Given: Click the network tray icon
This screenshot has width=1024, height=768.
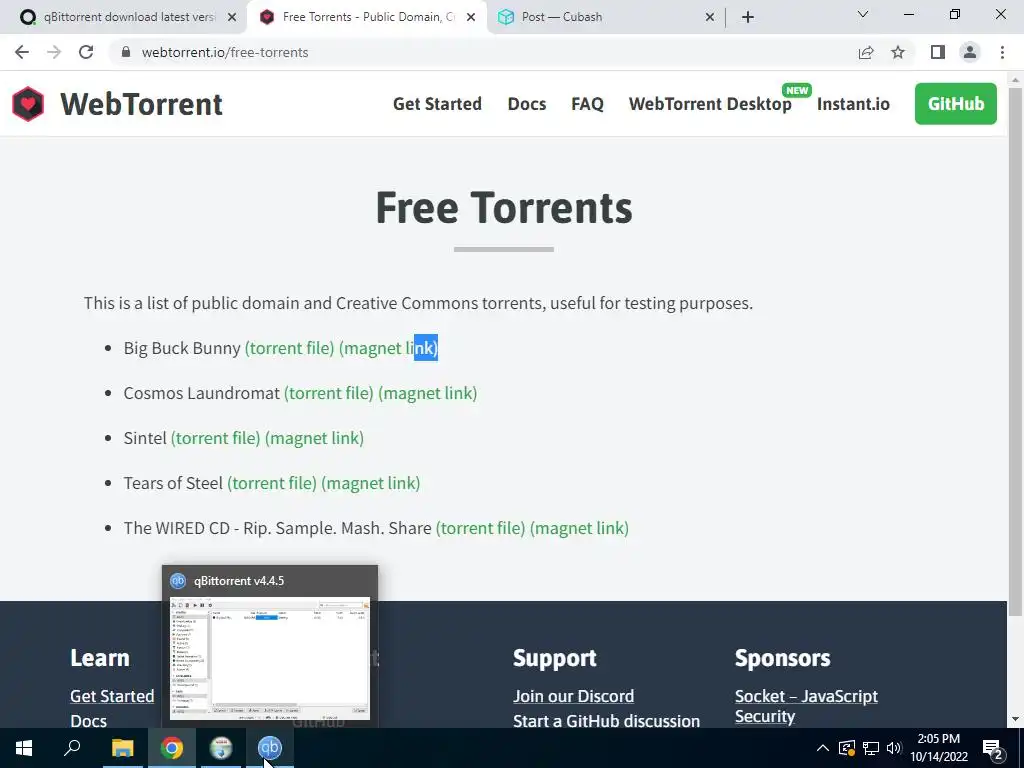Looking at the screenshot, I should point(871,748).
